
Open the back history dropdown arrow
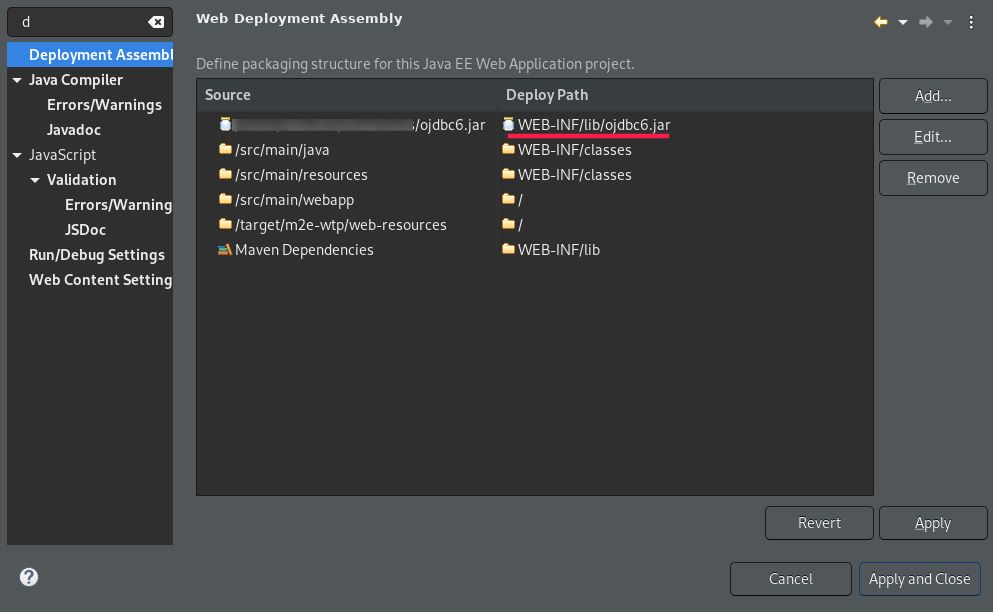pyautogui.click(x=903, y=22)
